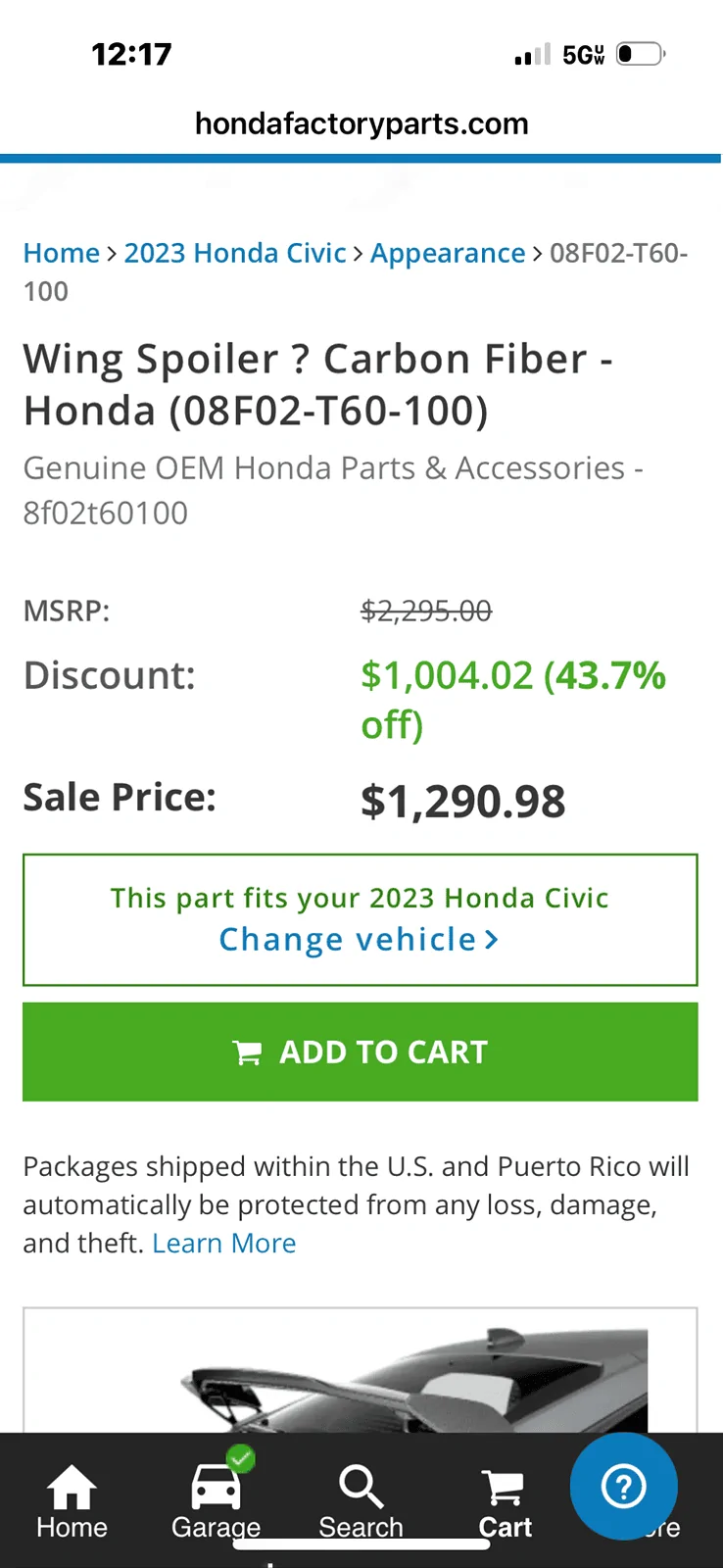Tap the green checkmark badge on Garage
This screenshot has width=723, height=1568.
coord(241,1459)
